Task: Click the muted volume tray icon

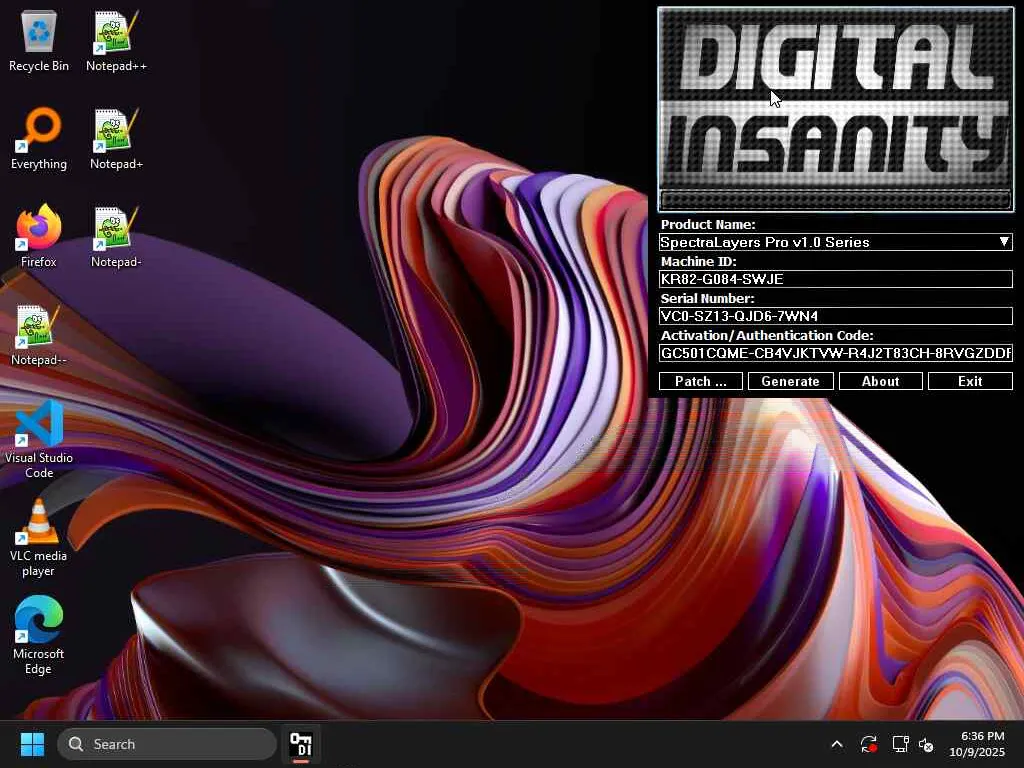Action: (x=926, y=744)
